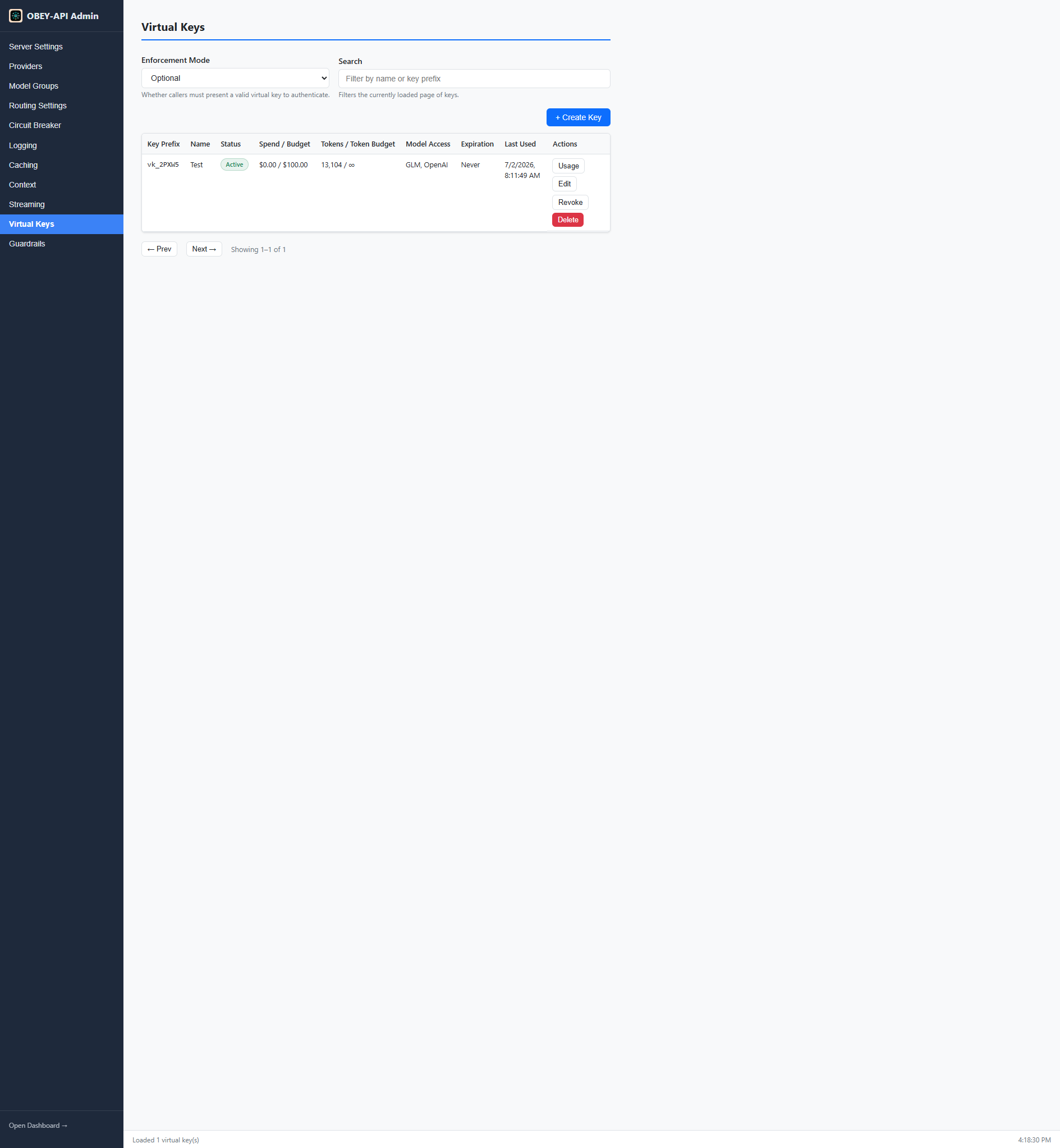Click the Never expiration cell
1060x1148 pixels.
click(x=470, y=164)
